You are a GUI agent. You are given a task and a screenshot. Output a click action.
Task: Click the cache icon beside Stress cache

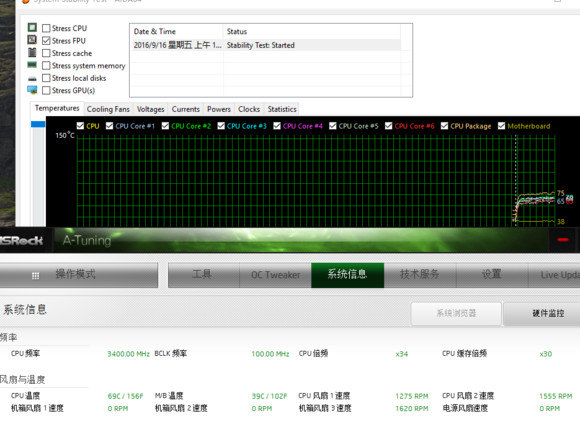click(32, 53)
